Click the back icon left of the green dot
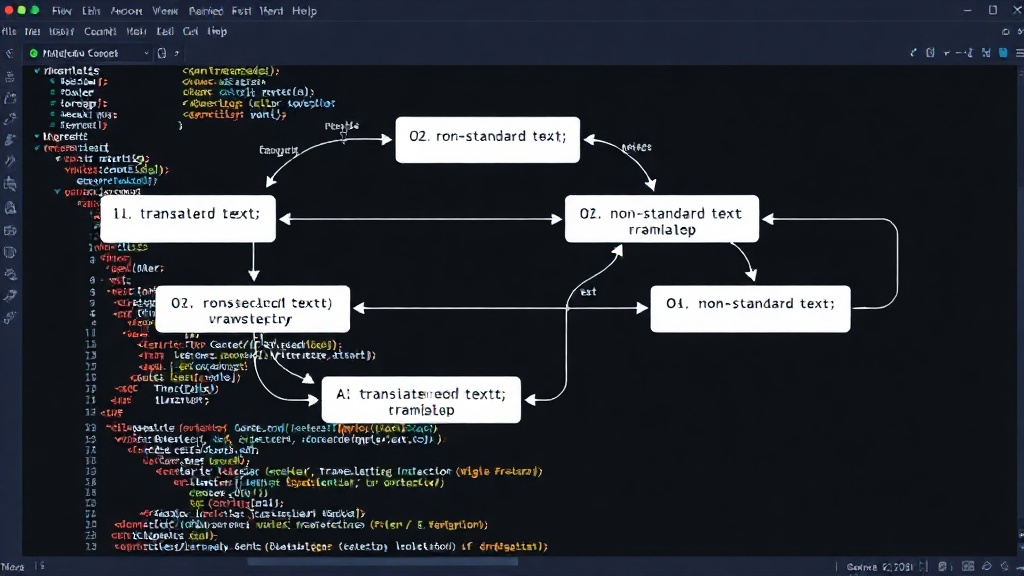This screenshot has width=1024, height=576. (10, 54)
